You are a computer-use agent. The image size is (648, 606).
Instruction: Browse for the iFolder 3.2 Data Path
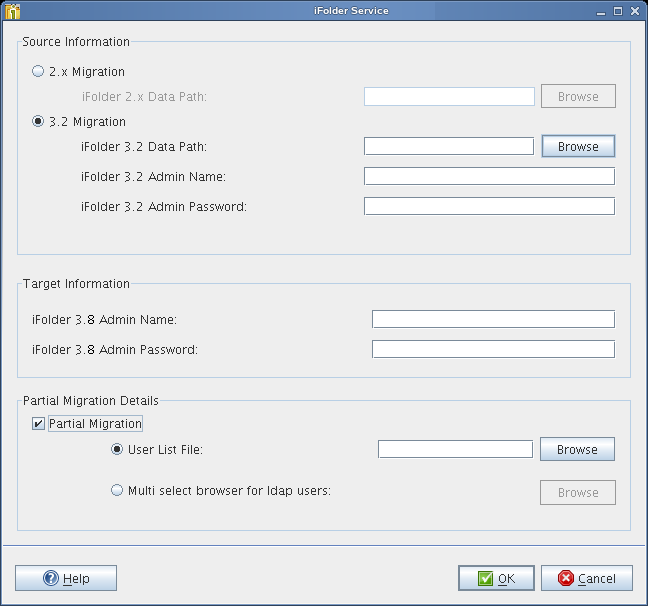coord(578,146)
